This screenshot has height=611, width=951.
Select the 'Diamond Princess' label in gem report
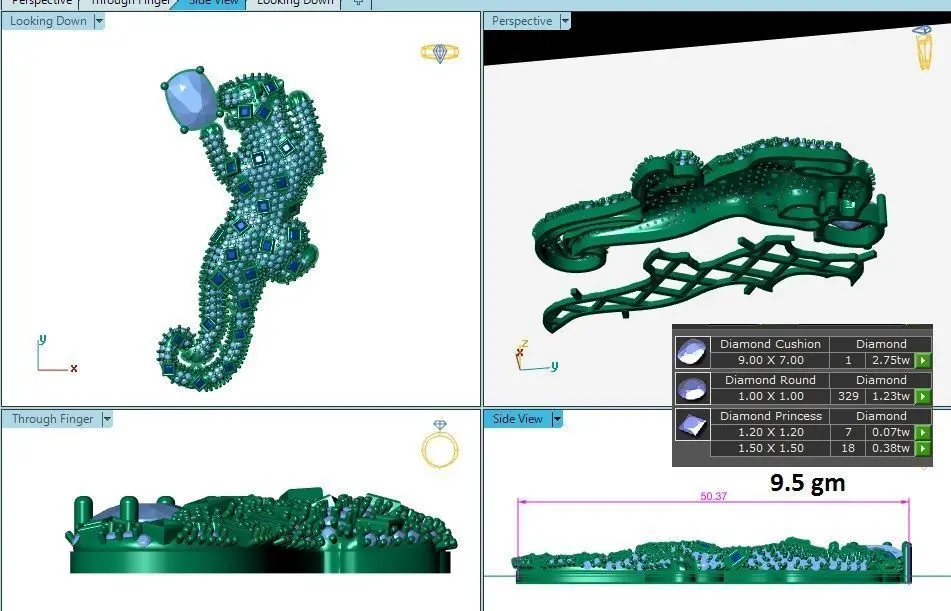point(770,416)
